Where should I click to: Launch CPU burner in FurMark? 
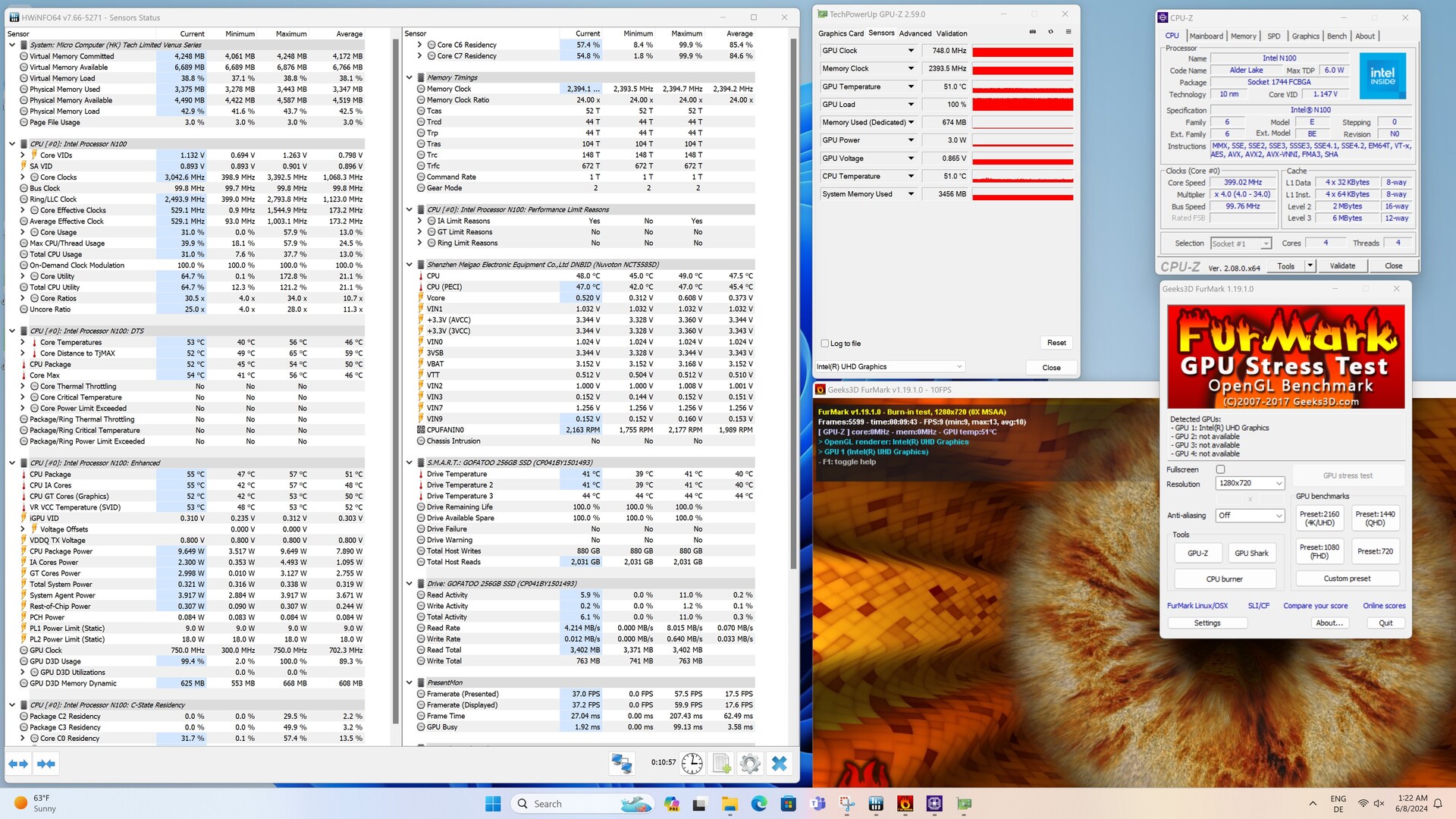coord(1225,579)
